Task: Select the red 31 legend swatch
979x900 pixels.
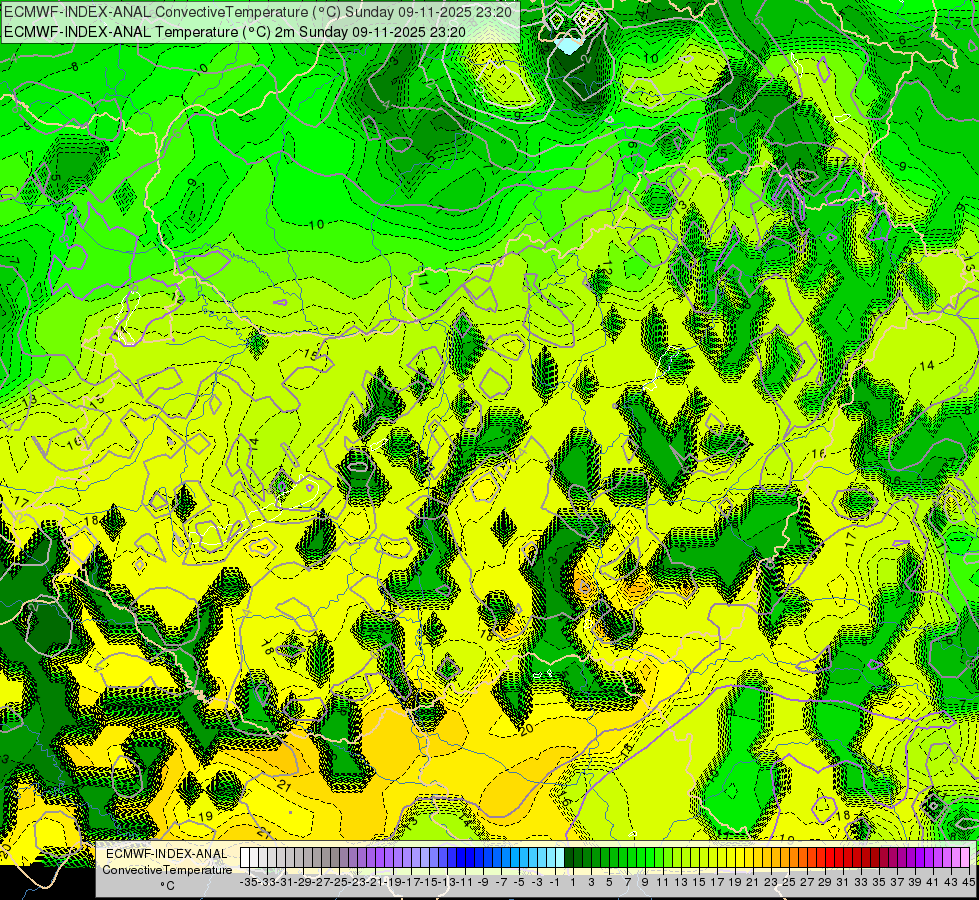Action: click(x=839, y=857)
